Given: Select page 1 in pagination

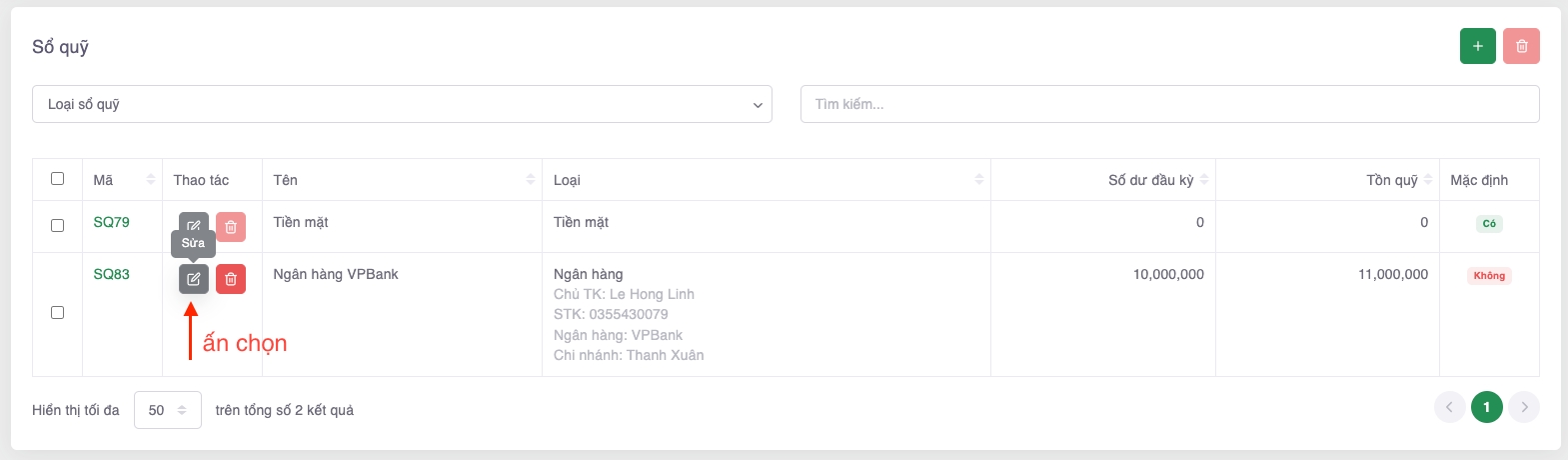Looking at the screenshot, I should point(1486,407).
